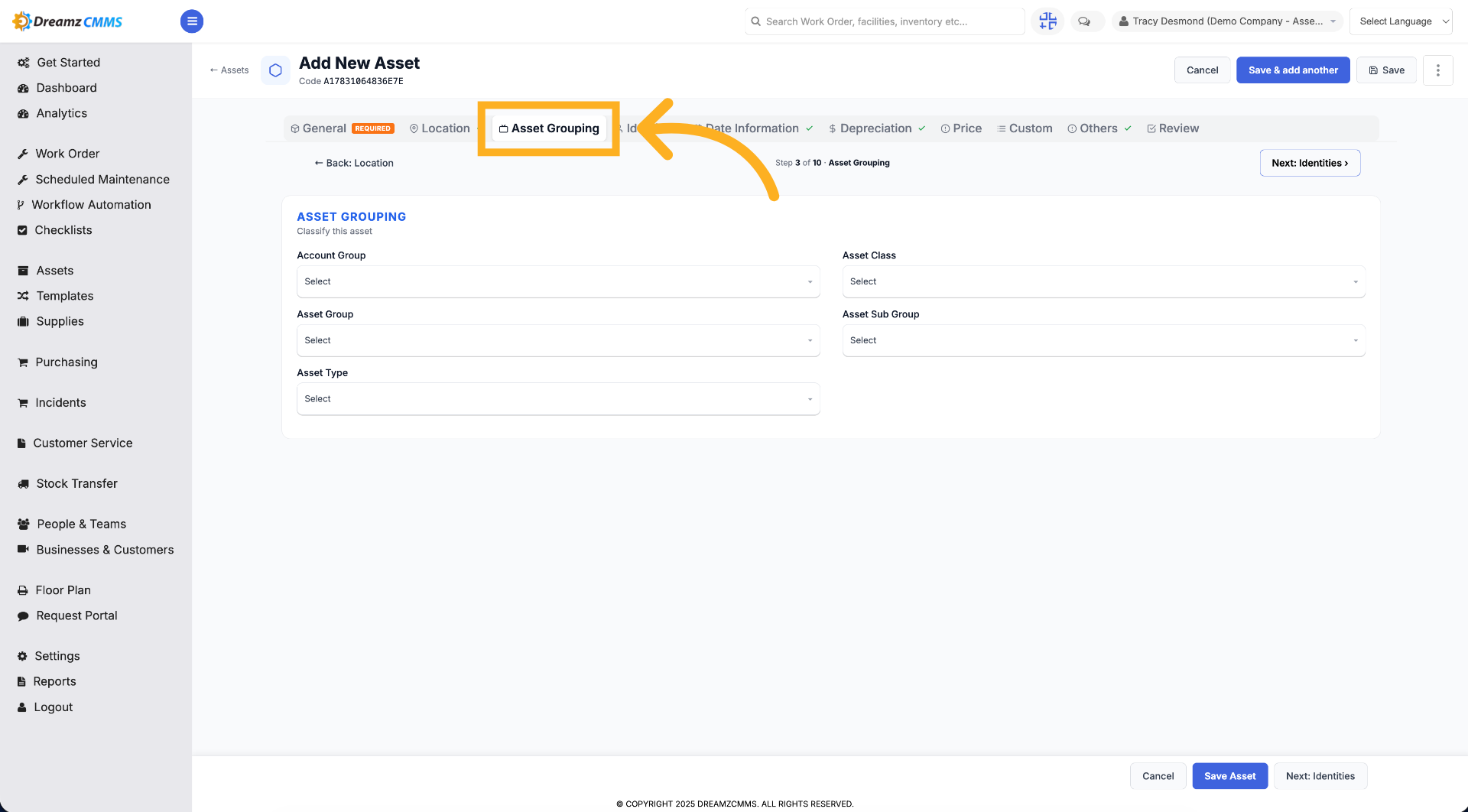Open the Account Group dropdown

tap(558, 281)
